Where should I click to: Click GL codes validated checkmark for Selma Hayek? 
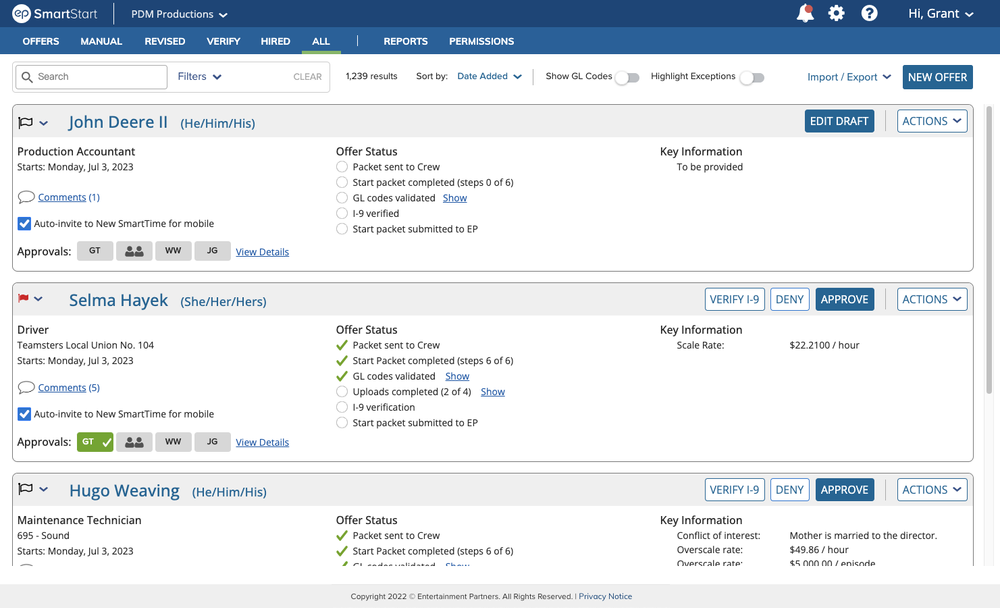coord(342,376)
